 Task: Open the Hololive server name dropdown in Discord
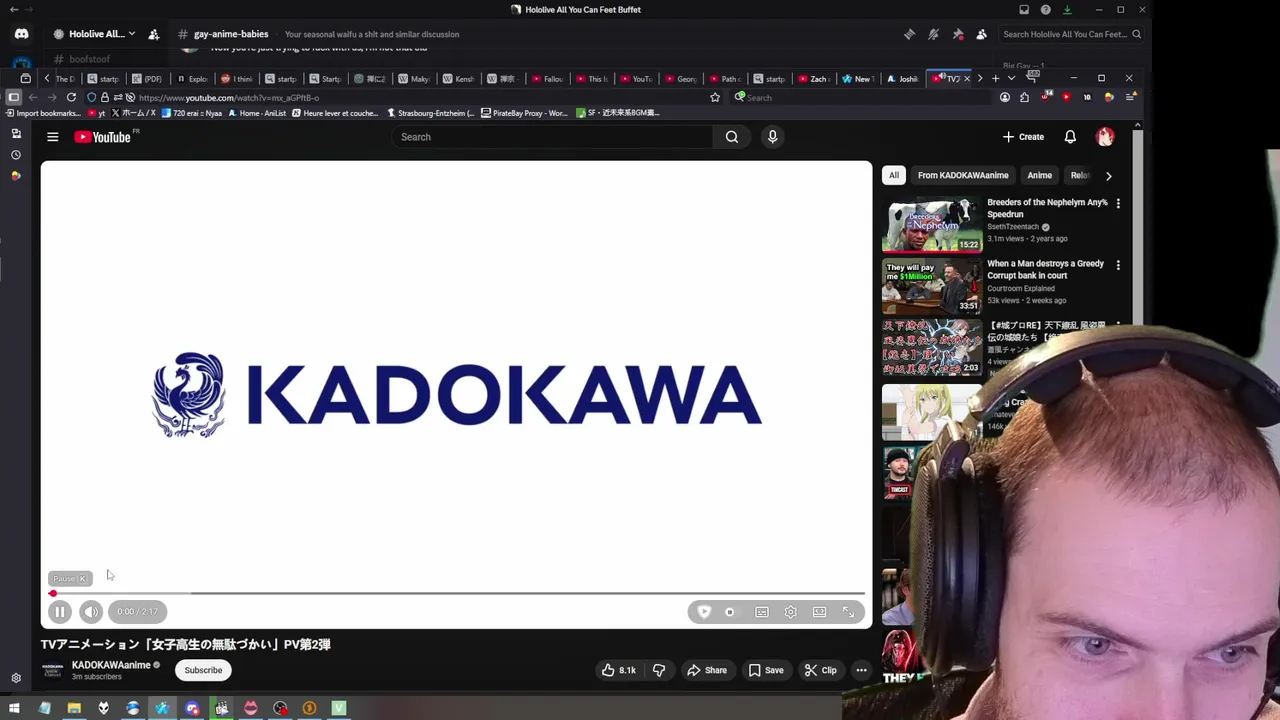[x=96, y=34]
